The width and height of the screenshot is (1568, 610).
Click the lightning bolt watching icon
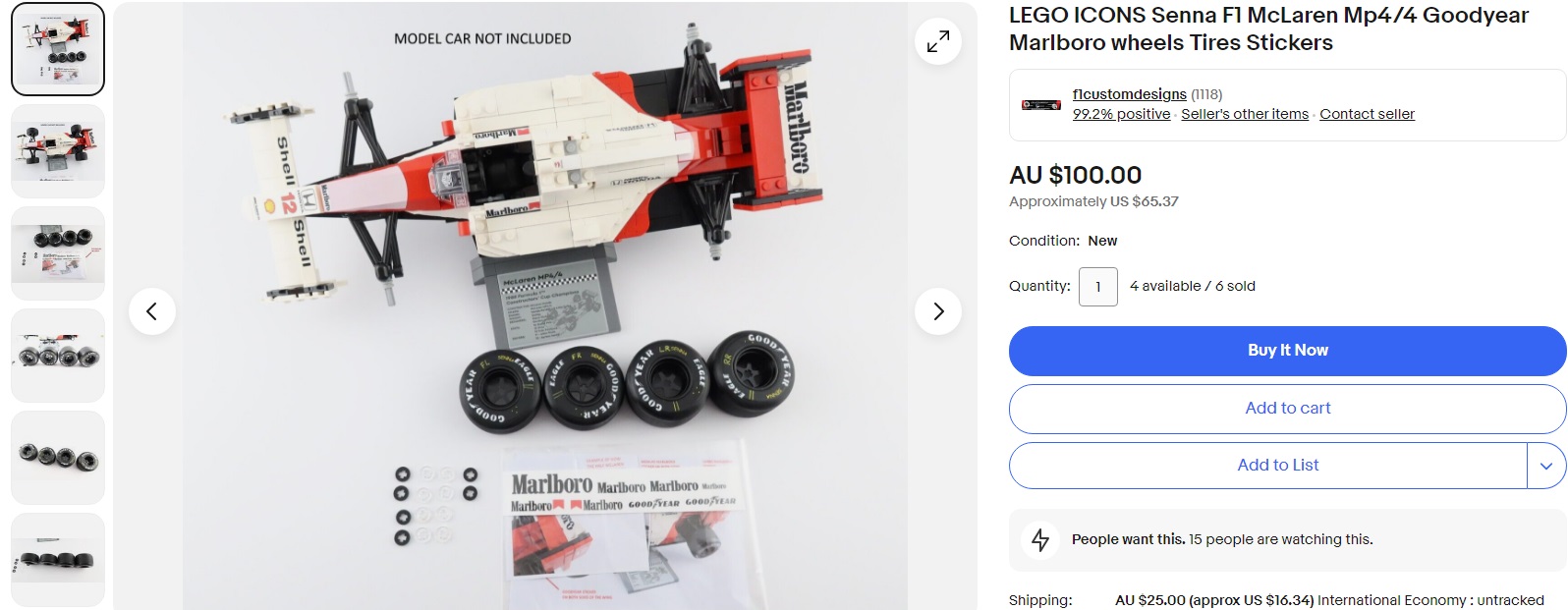tap(1040, 539)
